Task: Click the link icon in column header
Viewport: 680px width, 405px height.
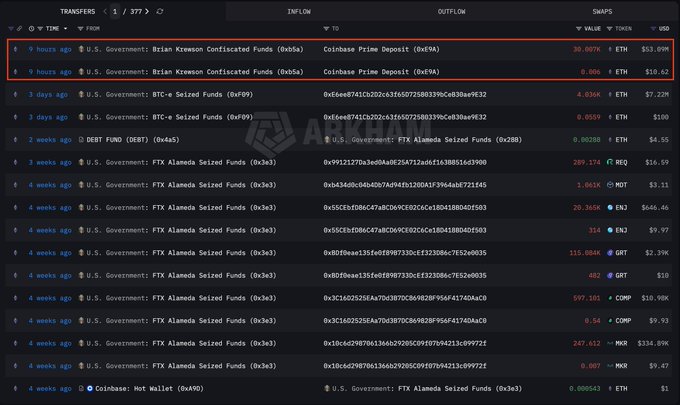Action: [x=19, y=29]
